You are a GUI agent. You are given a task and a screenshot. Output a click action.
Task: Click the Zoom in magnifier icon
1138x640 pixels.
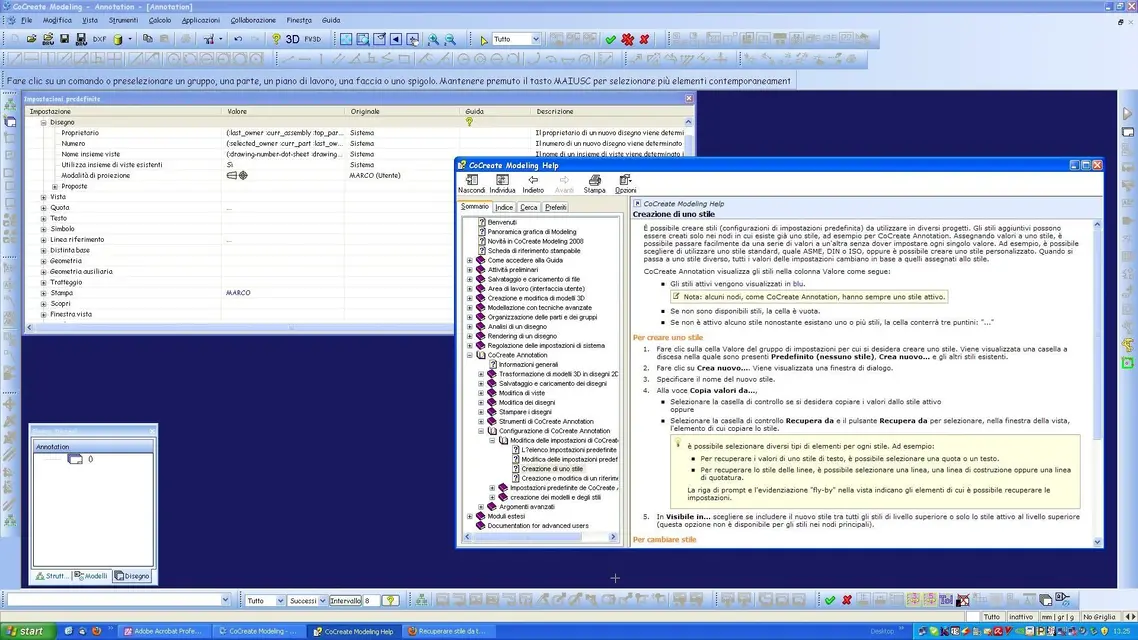click(x=433, y=40)
